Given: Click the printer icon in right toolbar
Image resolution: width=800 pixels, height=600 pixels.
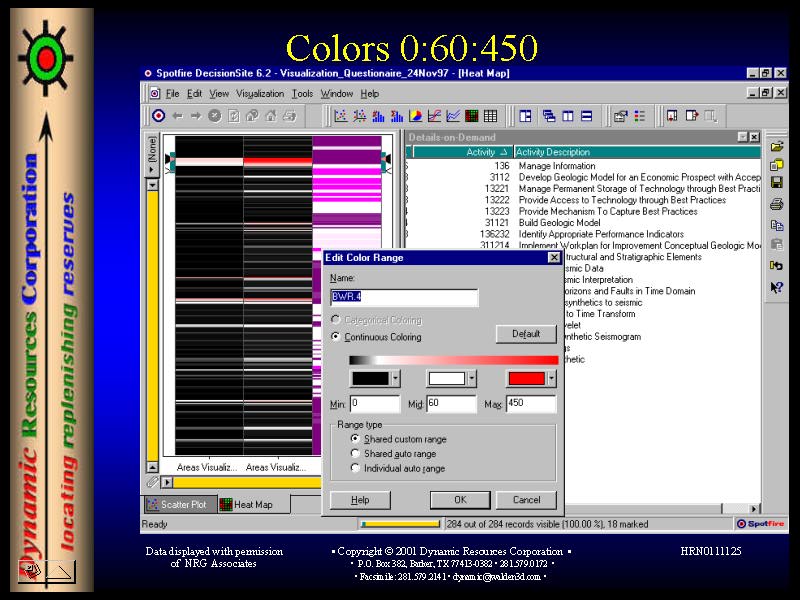Looking at the screenshot, I should 777,204.
